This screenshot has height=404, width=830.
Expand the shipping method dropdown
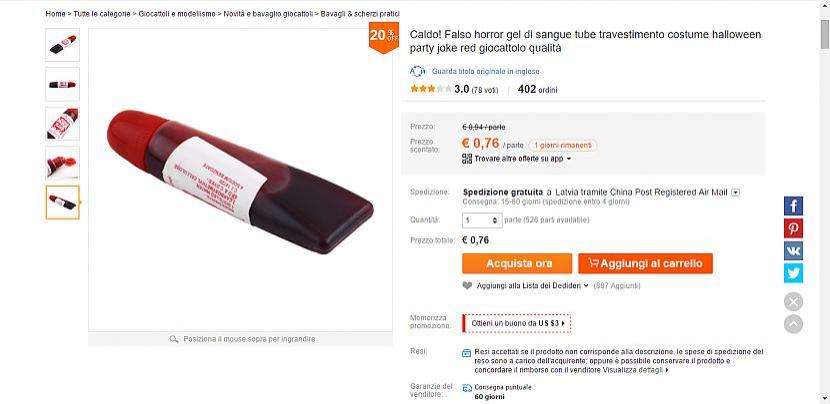coord(735,192)
